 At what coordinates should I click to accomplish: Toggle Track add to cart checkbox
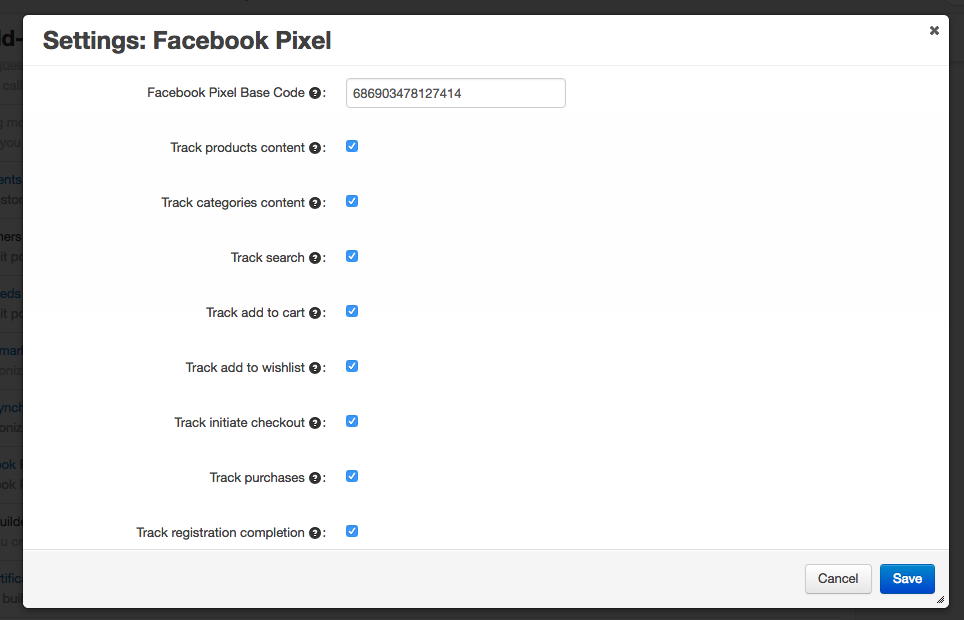[352, 311]
